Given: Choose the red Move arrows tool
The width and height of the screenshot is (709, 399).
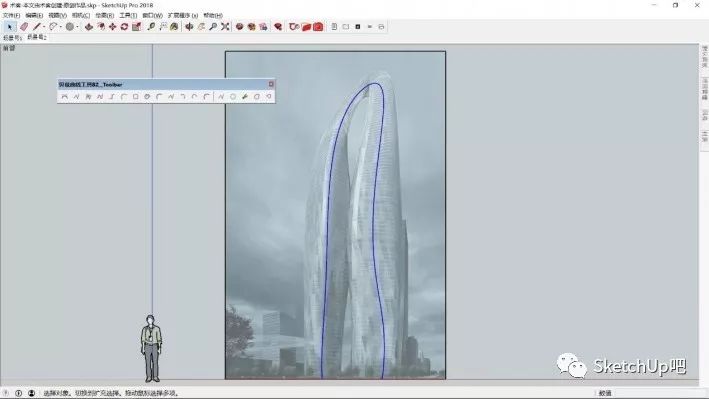Looking at the screenshot, I should (113, 27).
